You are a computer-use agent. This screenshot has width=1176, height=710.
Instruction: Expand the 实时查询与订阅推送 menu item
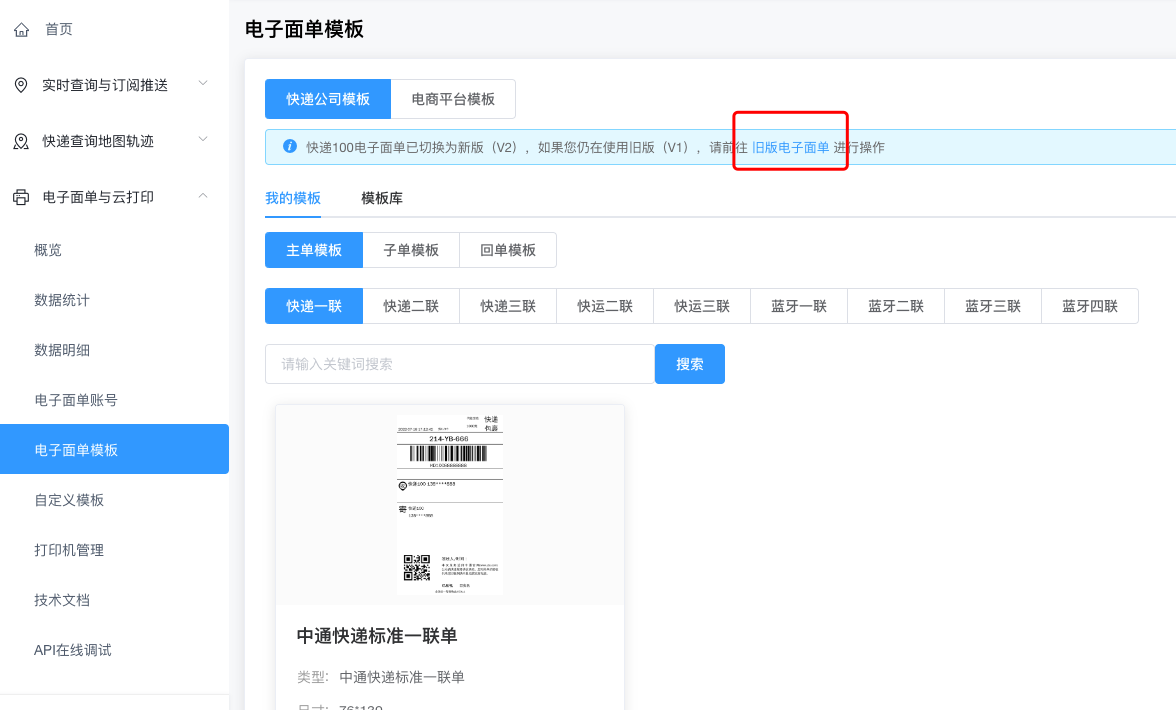pyautogui.click(x=114, y=85)
